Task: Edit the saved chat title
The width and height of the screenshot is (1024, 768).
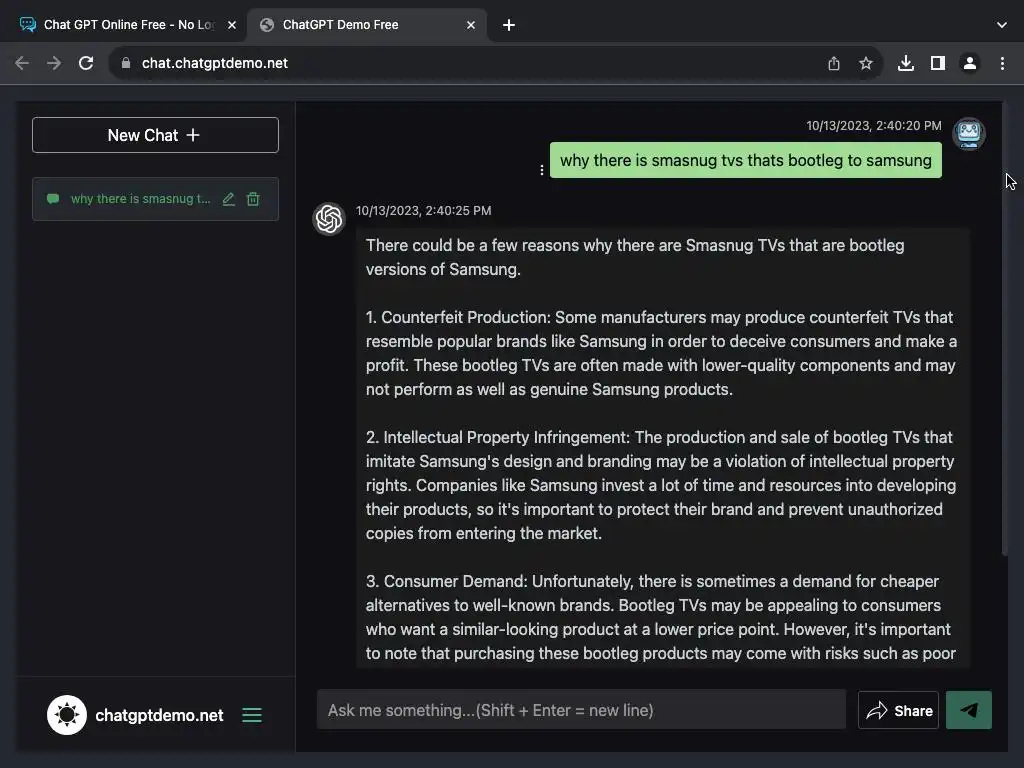Action: [229, 199]
